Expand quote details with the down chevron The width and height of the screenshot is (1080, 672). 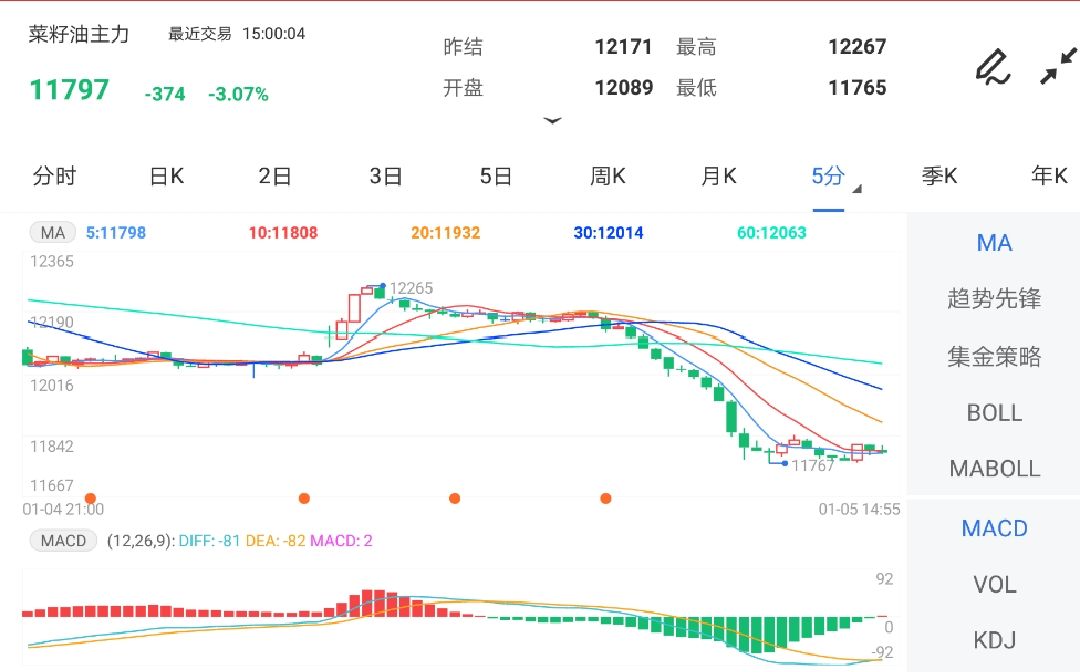pos(552,121)
